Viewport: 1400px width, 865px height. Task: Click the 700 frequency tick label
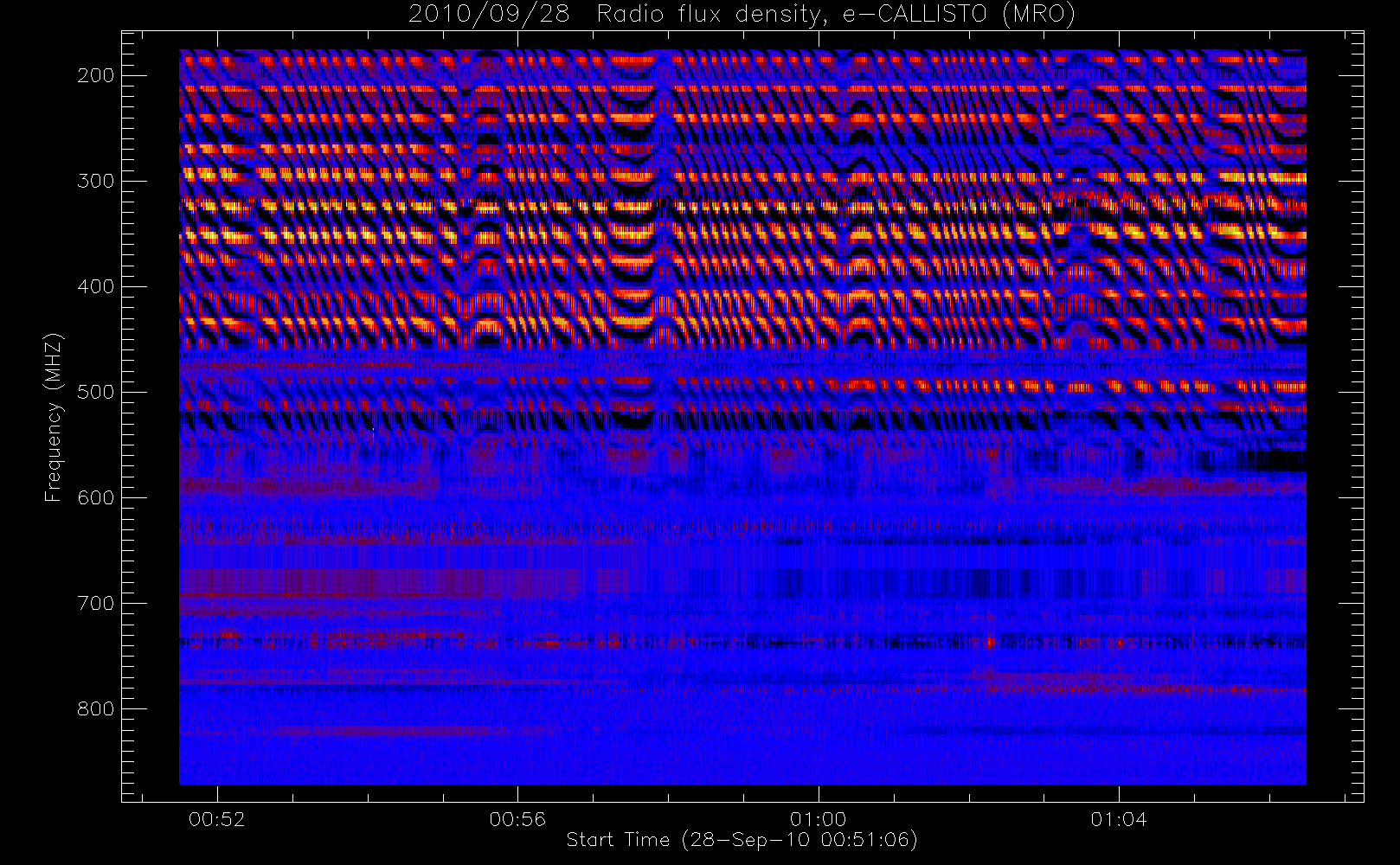[96, 603]
